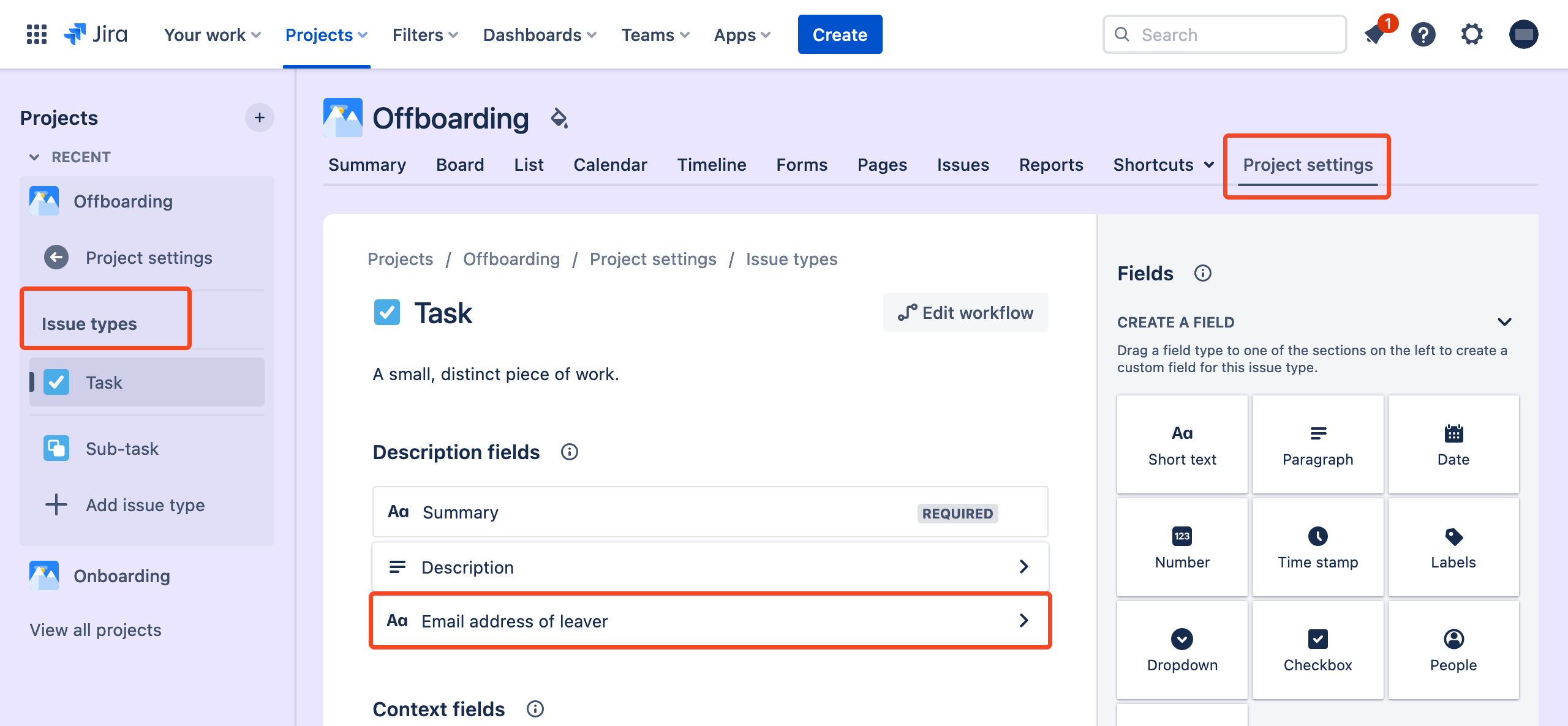Click the Projects breadcrumb link
The width and height of the screenshot is (1568, 726).
coord(400,259)
